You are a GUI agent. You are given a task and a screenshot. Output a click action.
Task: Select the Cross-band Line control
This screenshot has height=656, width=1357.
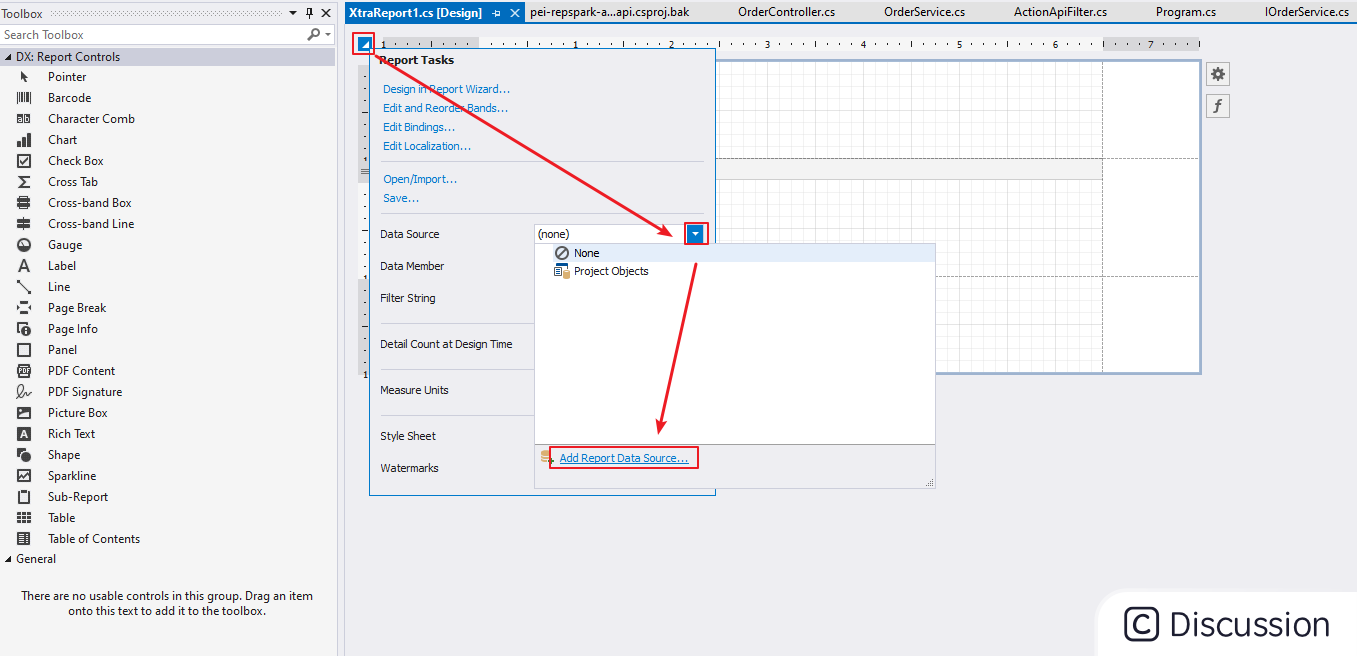click(90, 224)
